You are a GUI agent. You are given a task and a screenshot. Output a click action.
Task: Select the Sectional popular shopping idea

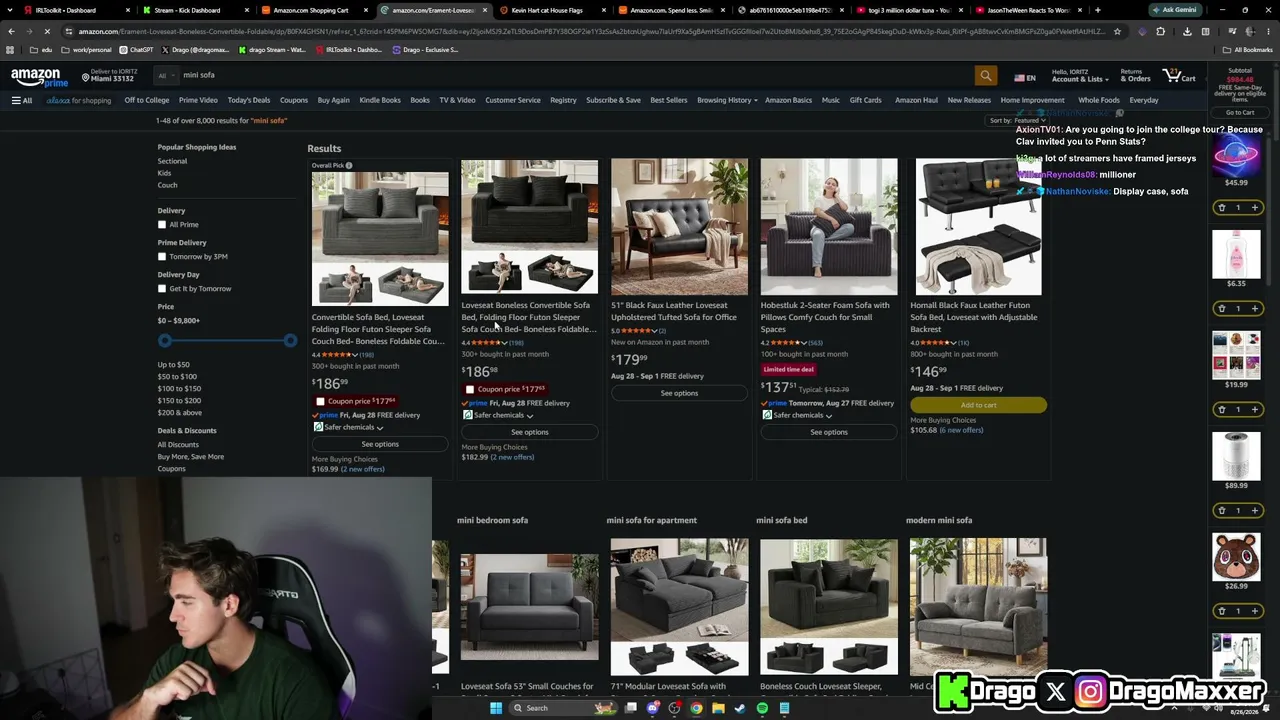pyautogui.click(x=172, y=161)
